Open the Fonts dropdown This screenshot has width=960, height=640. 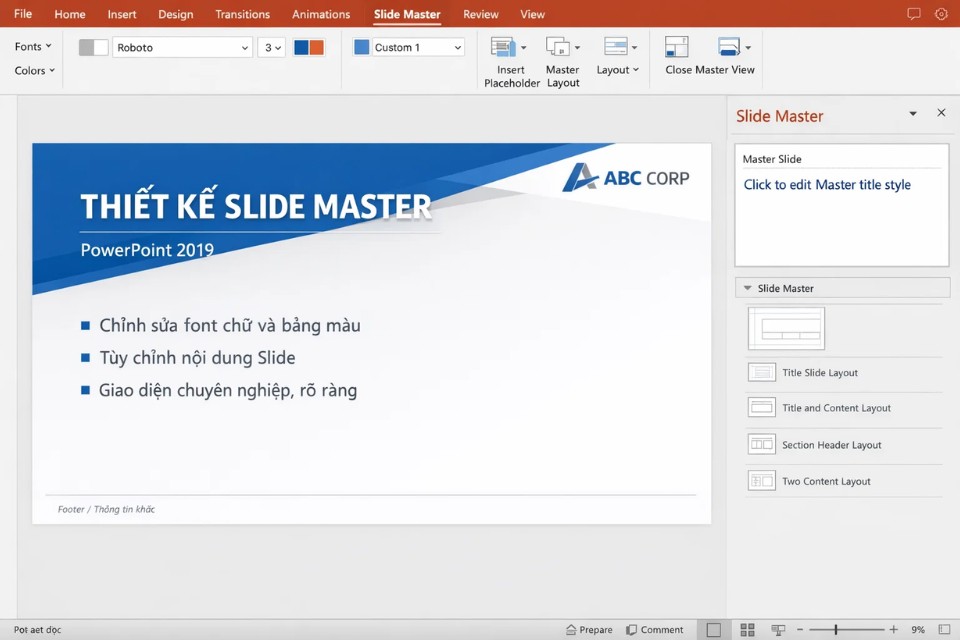31,45
